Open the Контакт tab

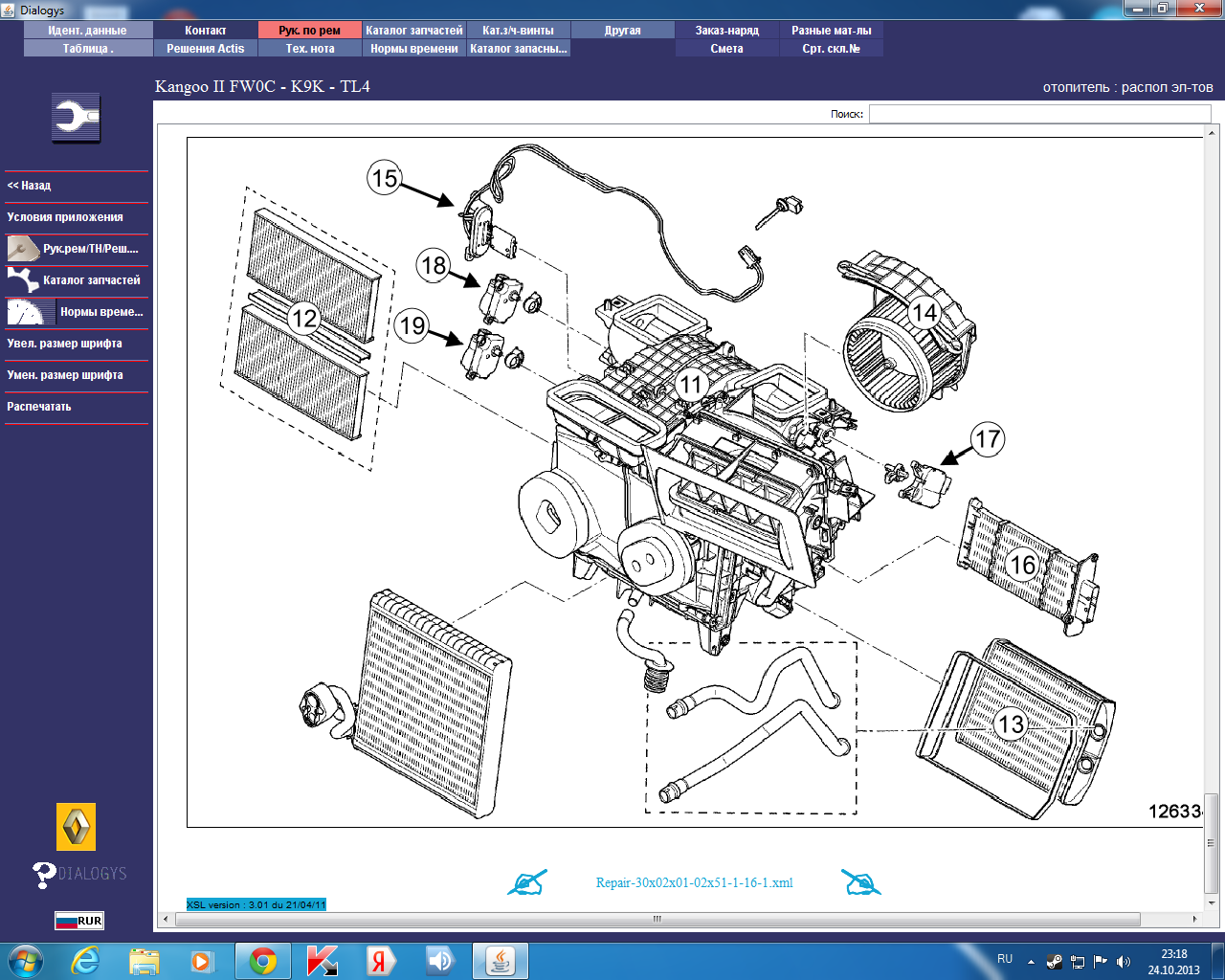206,31
